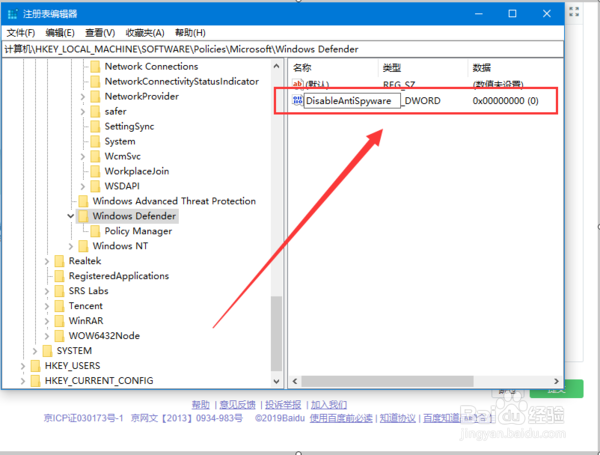The width and height of the screenshot is (600, 455).
Task: Select the NetworkProvider folder icon
Action: [x=95, y=96]
